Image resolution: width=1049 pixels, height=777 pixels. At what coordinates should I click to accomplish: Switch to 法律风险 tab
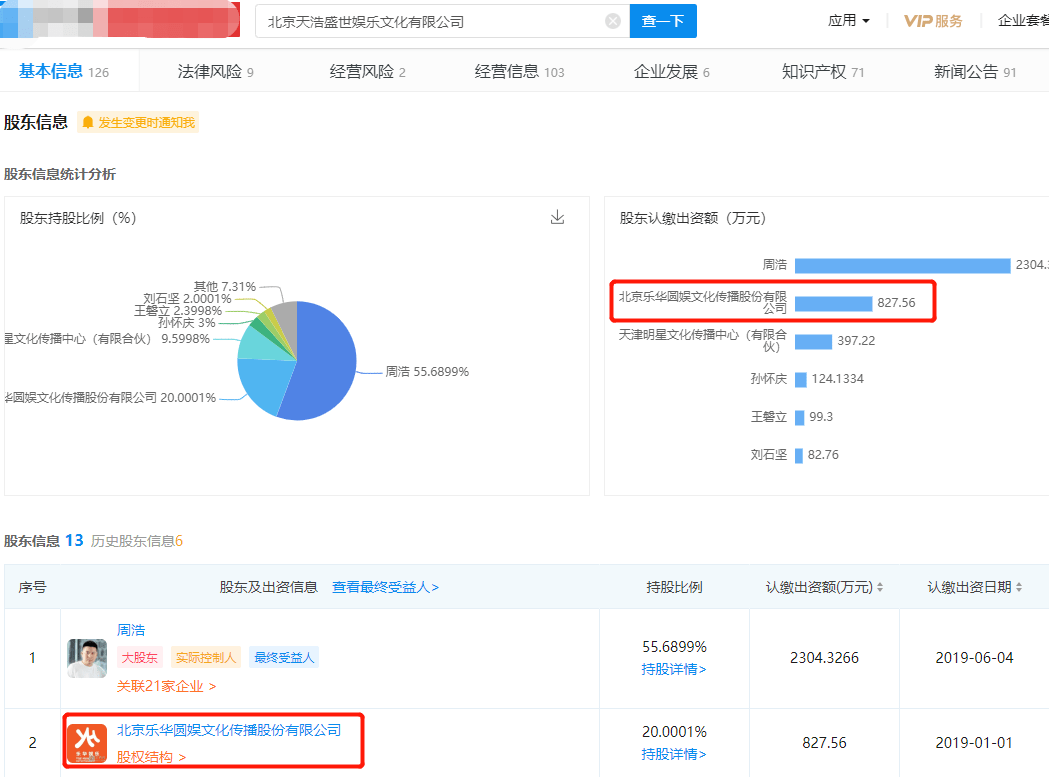[215, 72]
